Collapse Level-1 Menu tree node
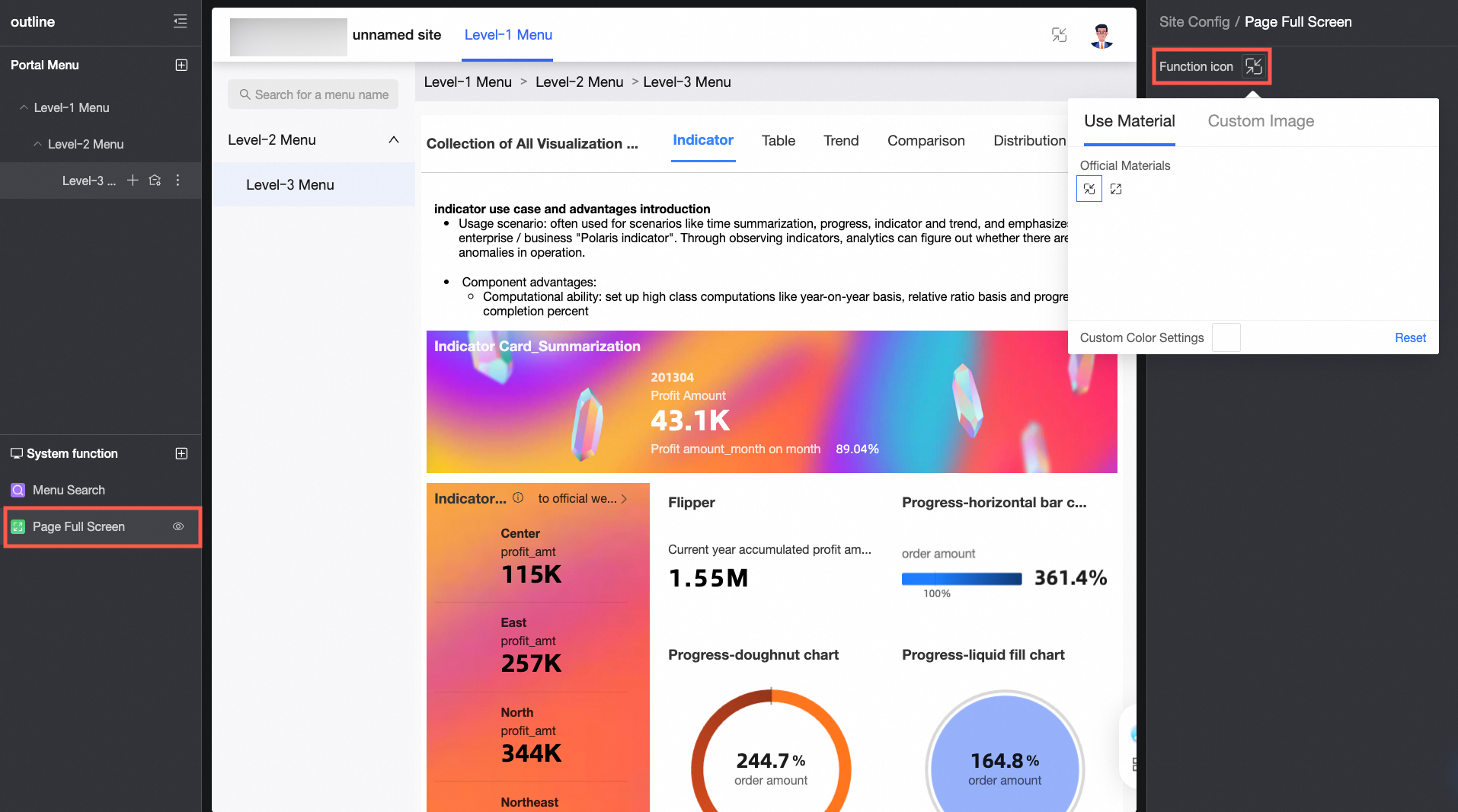1458x812 pixels. point(24,108)
